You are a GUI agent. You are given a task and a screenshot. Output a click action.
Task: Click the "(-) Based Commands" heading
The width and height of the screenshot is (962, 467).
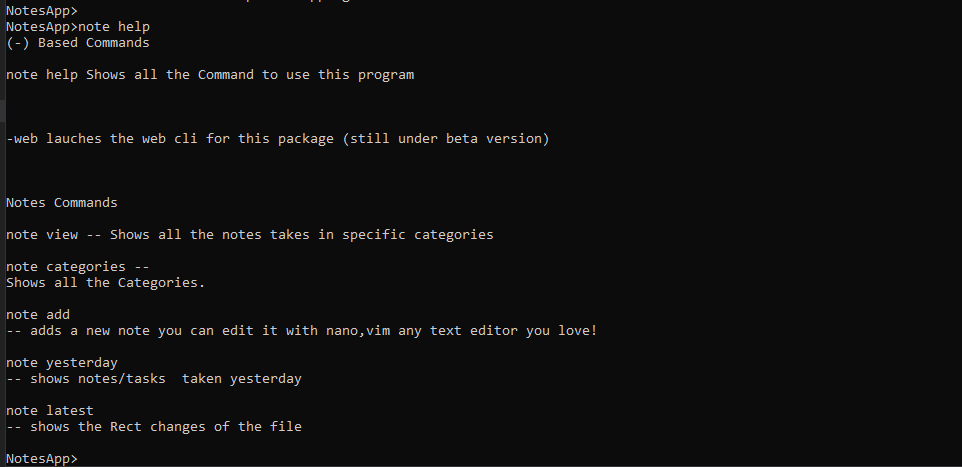[78, 43]
